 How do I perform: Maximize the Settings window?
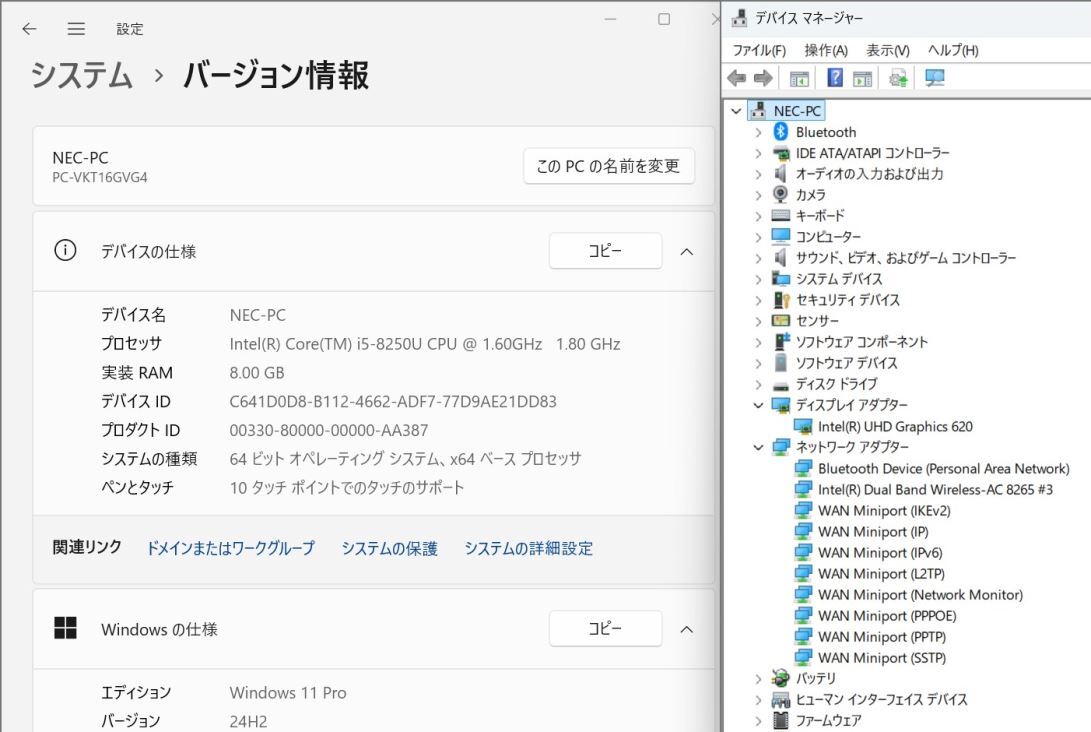click(664, 19)
